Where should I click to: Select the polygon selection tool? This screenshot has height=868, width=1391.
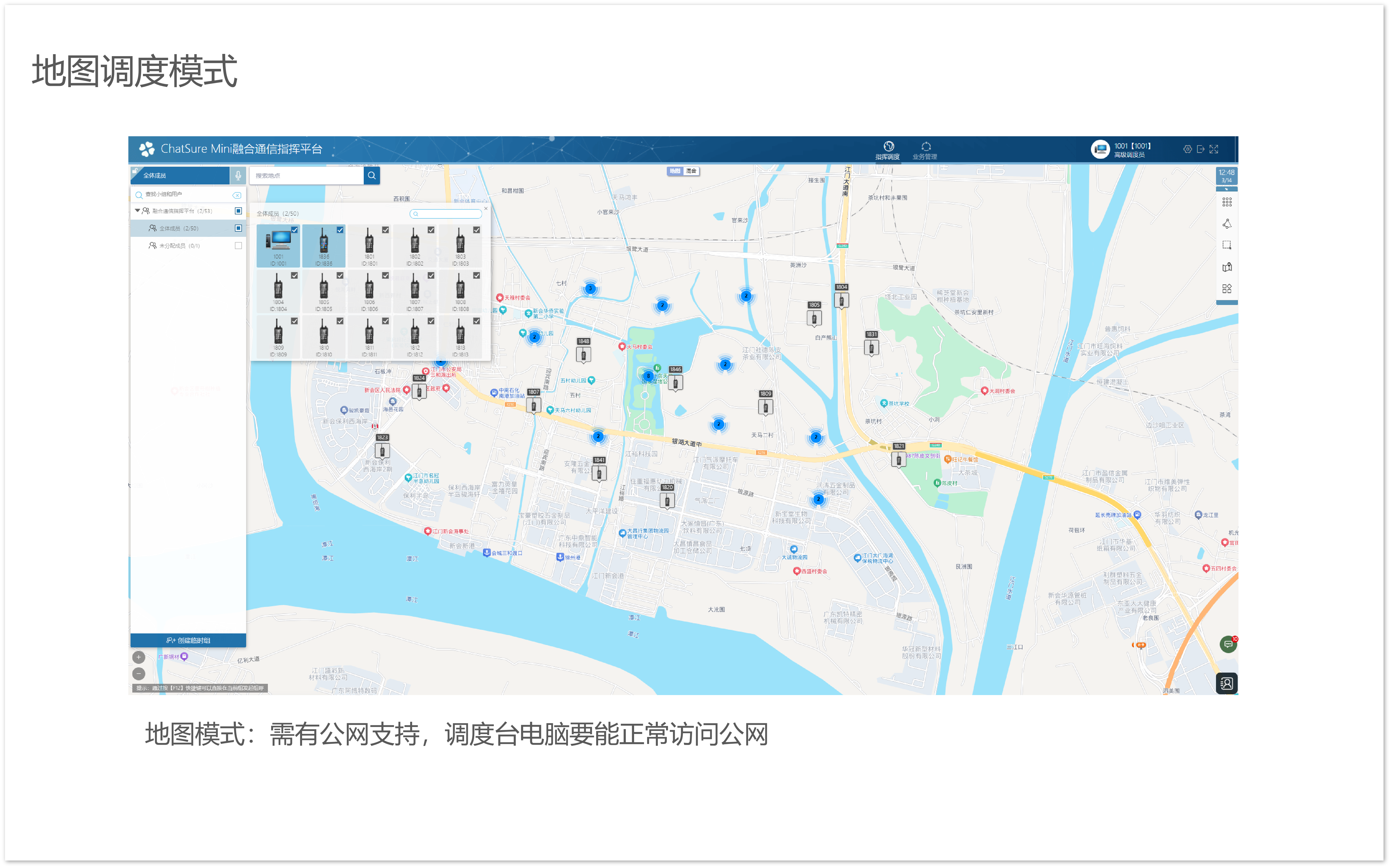[1227, 224]
